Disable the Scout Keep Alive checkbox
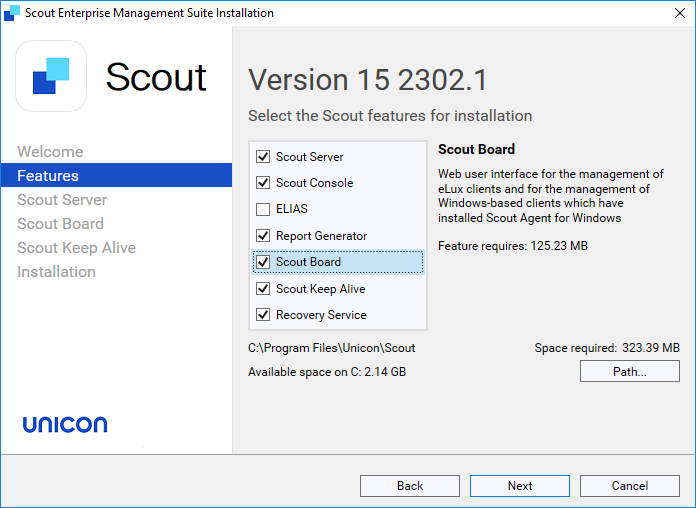Screen dimensions: 696x508 click(263, 289)
